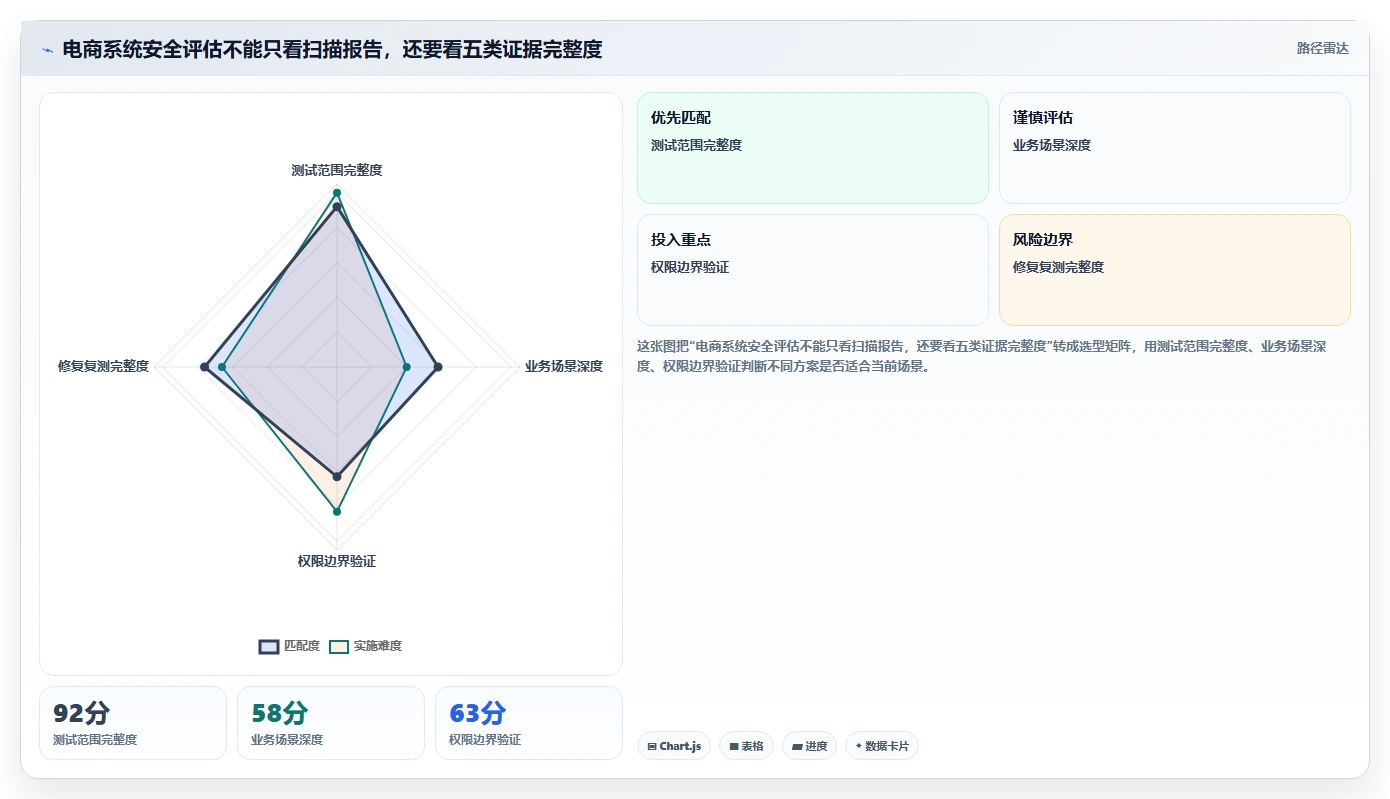Click the 表格 tag chip
This screenshot has height=799, width=1390.
746,746
